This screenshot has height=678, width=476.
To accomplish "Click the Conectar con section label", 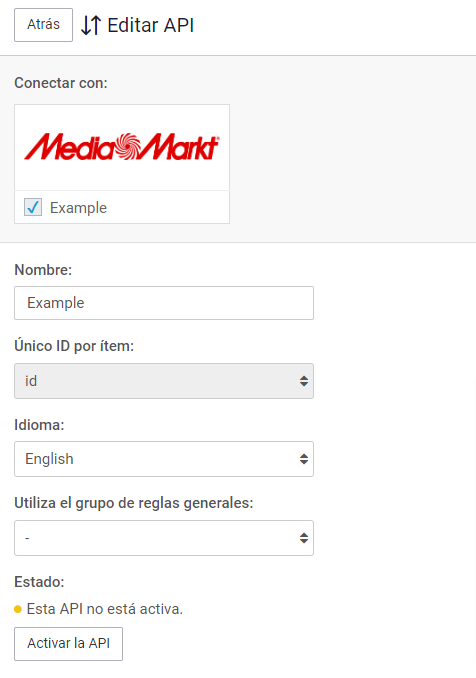I will pyautogui.click(x=61, y=83).
